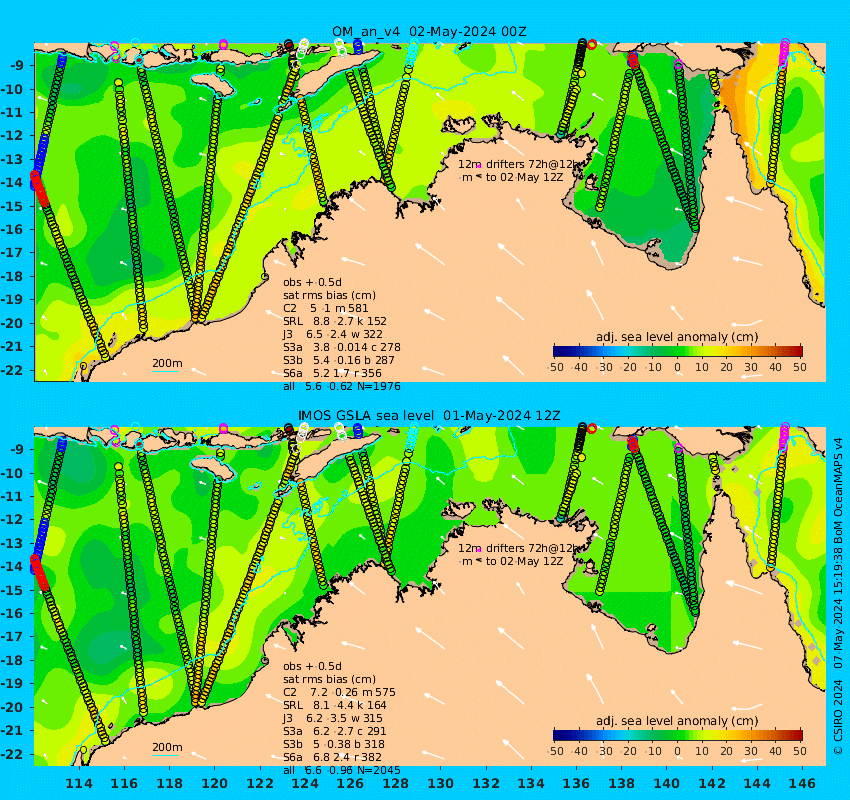Click longitude label 134
This screenshot has width=850, height=800.
click(x=531, y=783)
